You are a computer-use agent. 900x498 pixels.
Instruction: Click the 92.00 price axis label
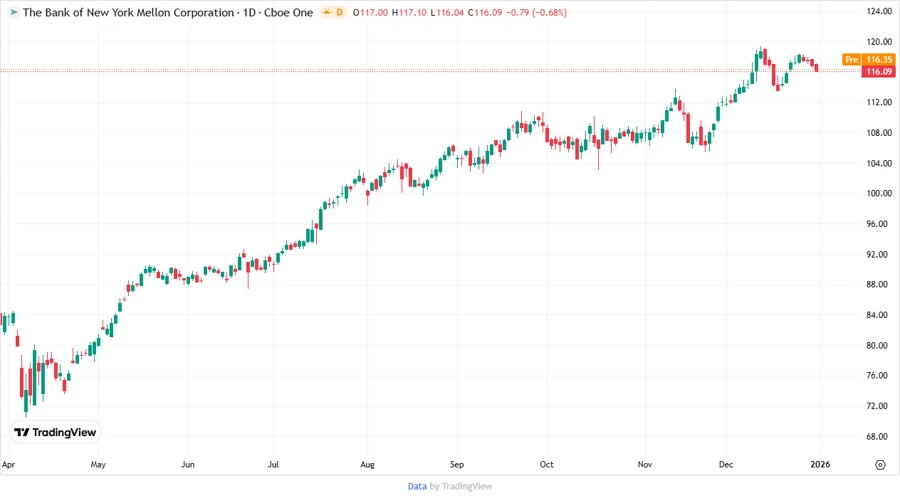coord(879,254)
